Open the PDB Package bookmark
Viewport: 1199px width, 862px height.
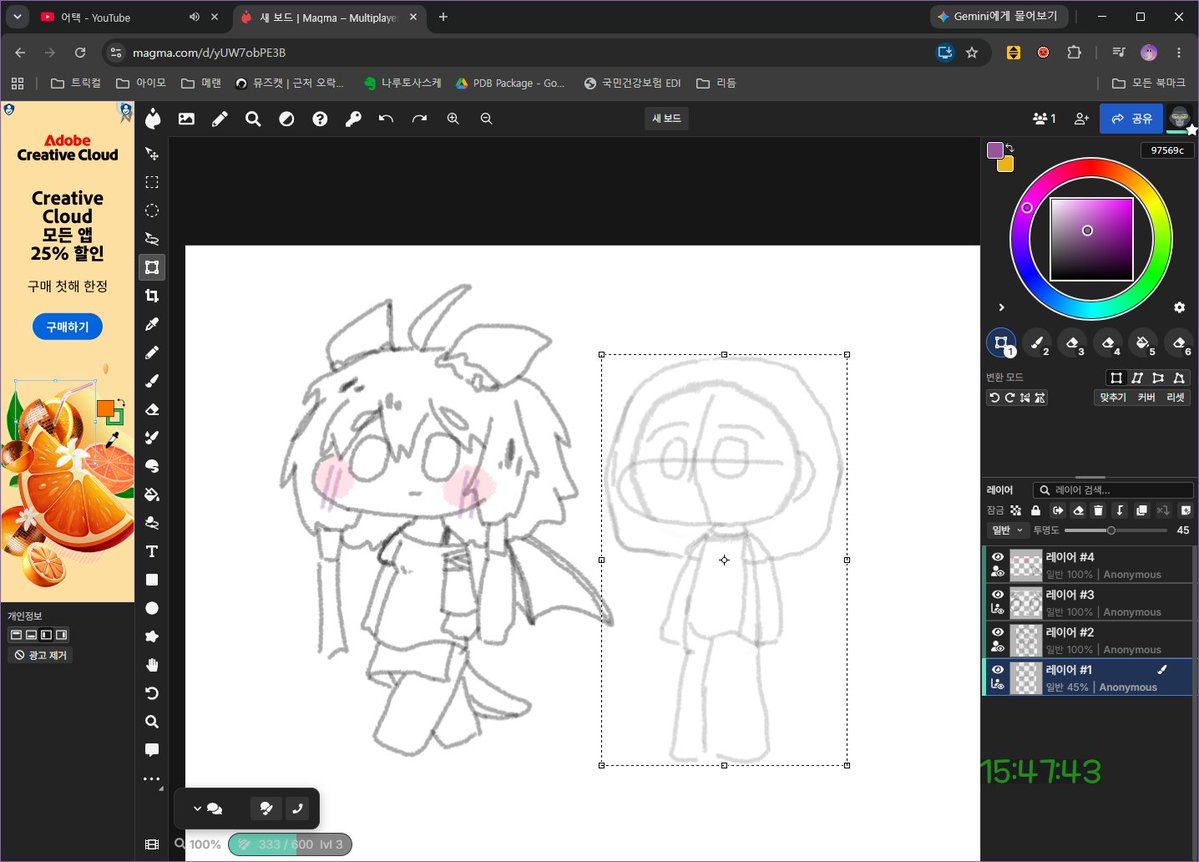click(510, 83)
